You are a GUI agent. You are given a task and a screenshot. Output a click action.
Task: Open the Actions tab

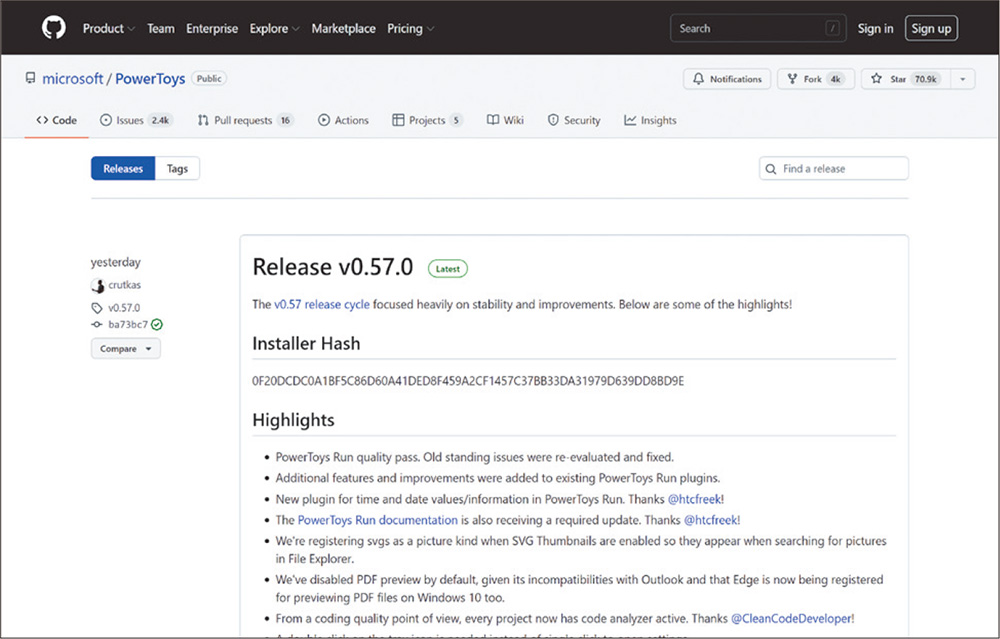[x=343, y=120]
